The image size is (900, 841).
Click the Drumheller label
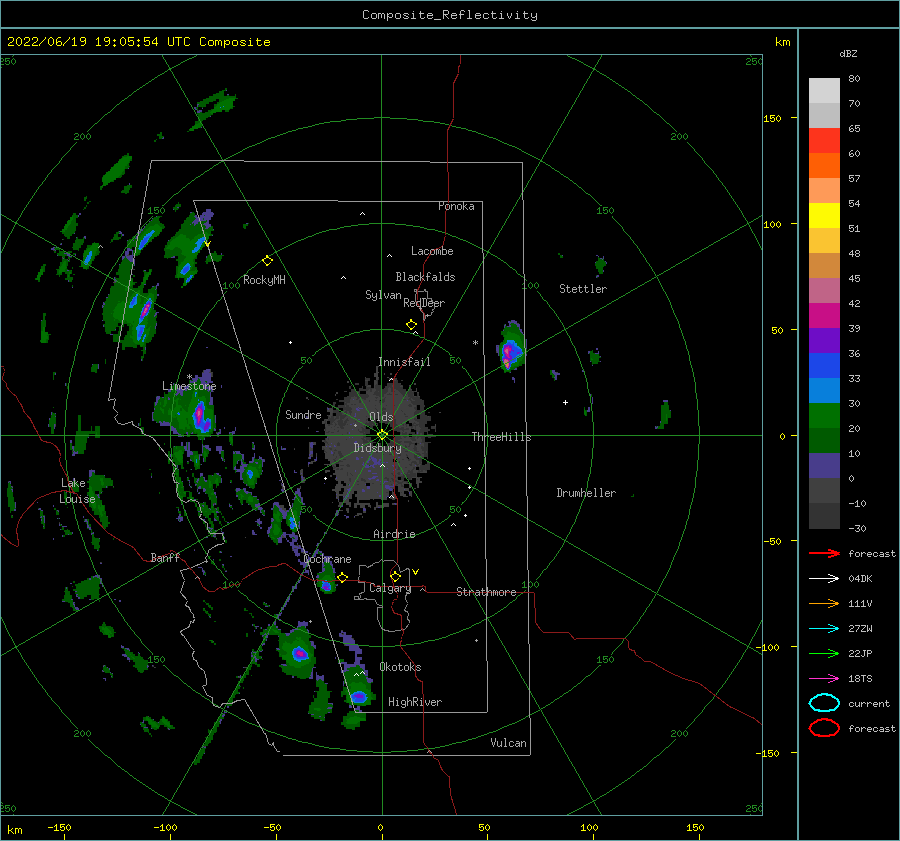[x=586, y=493]
